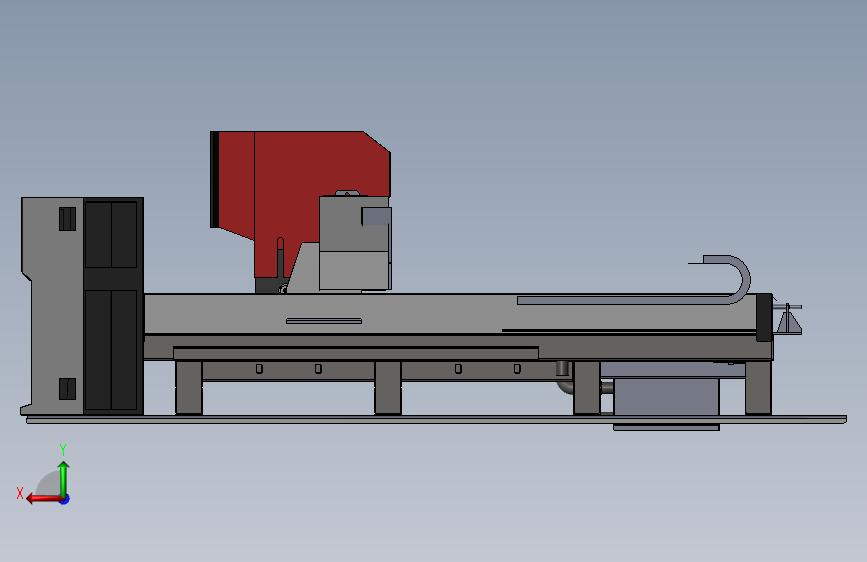867x562 pixels.
Task: Select the lower vent slot on the left cabinet
Action: click(67, 389)
